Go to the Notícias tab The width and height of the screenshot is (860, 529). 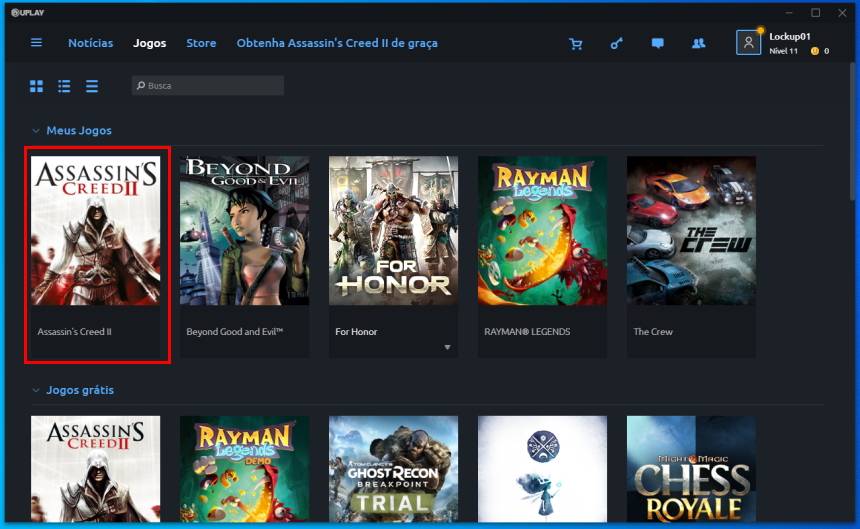tap(90, 43)
